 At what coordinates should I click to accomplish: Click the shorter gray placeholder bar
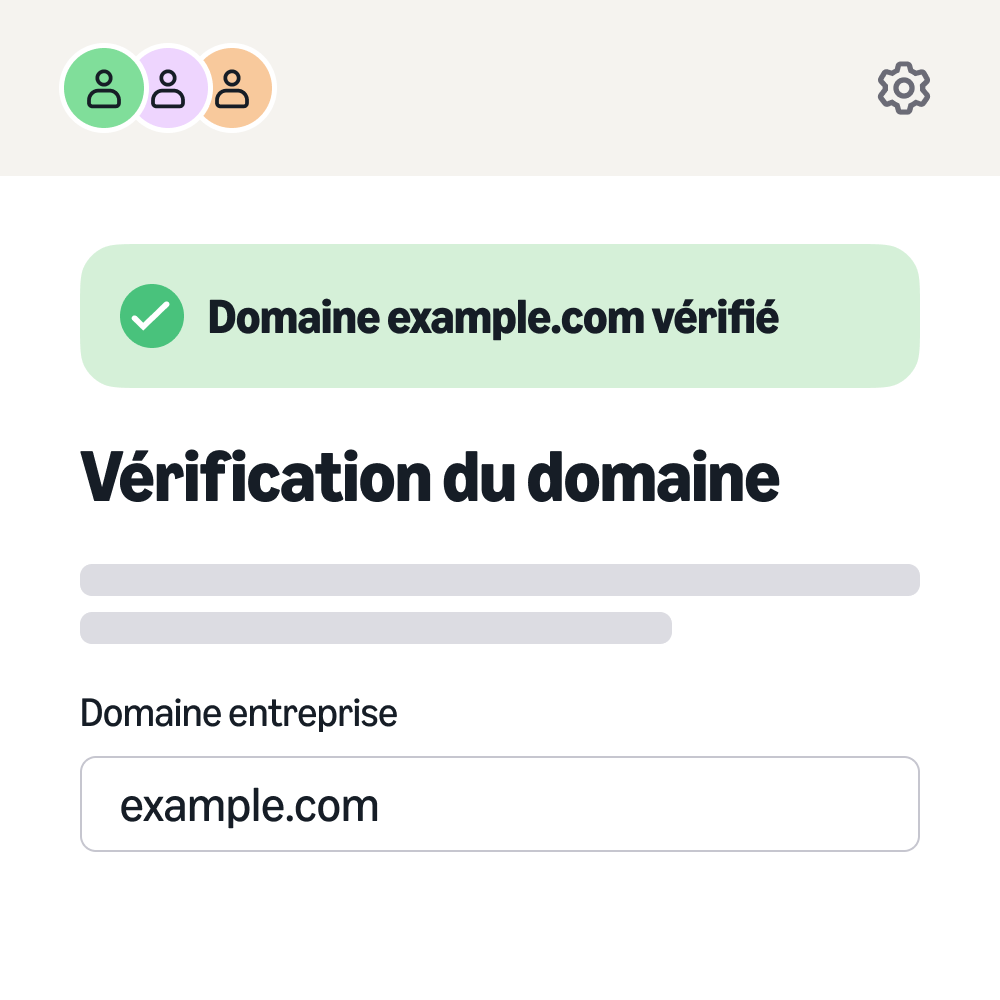tap(376, 629)
